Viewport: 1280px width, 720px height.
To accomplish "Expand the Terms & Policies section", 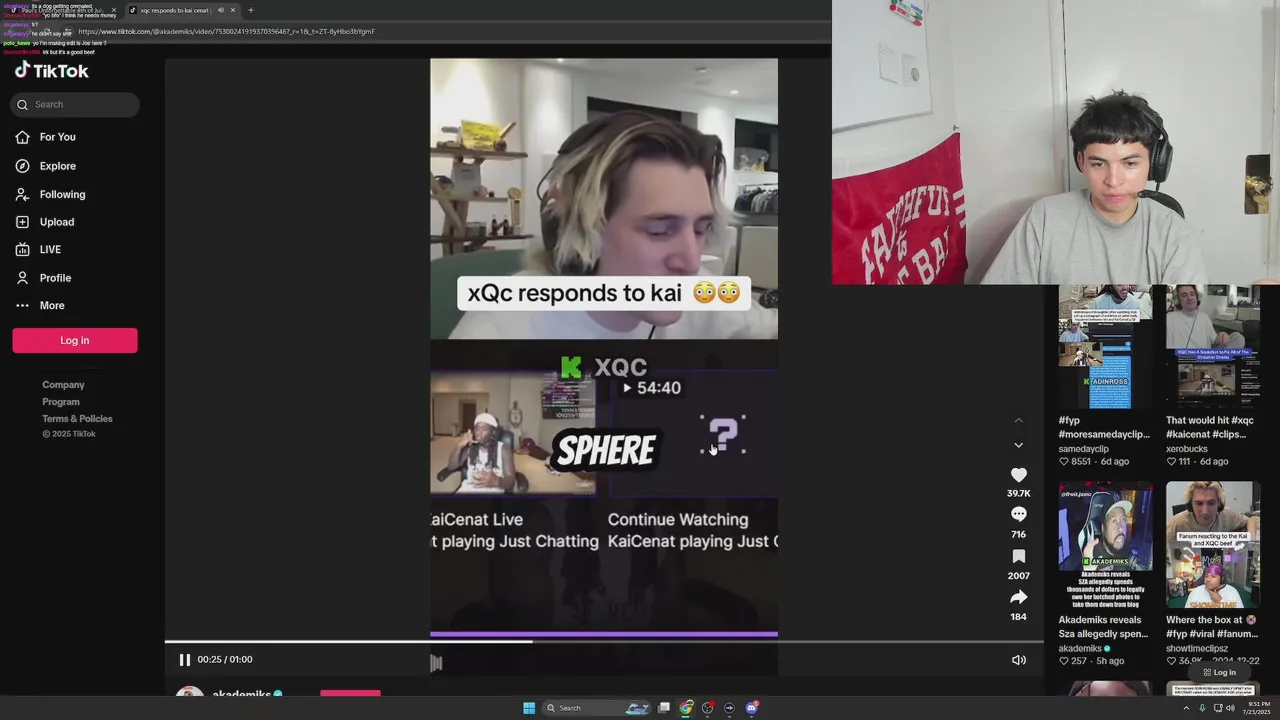I will pos(77,419).
